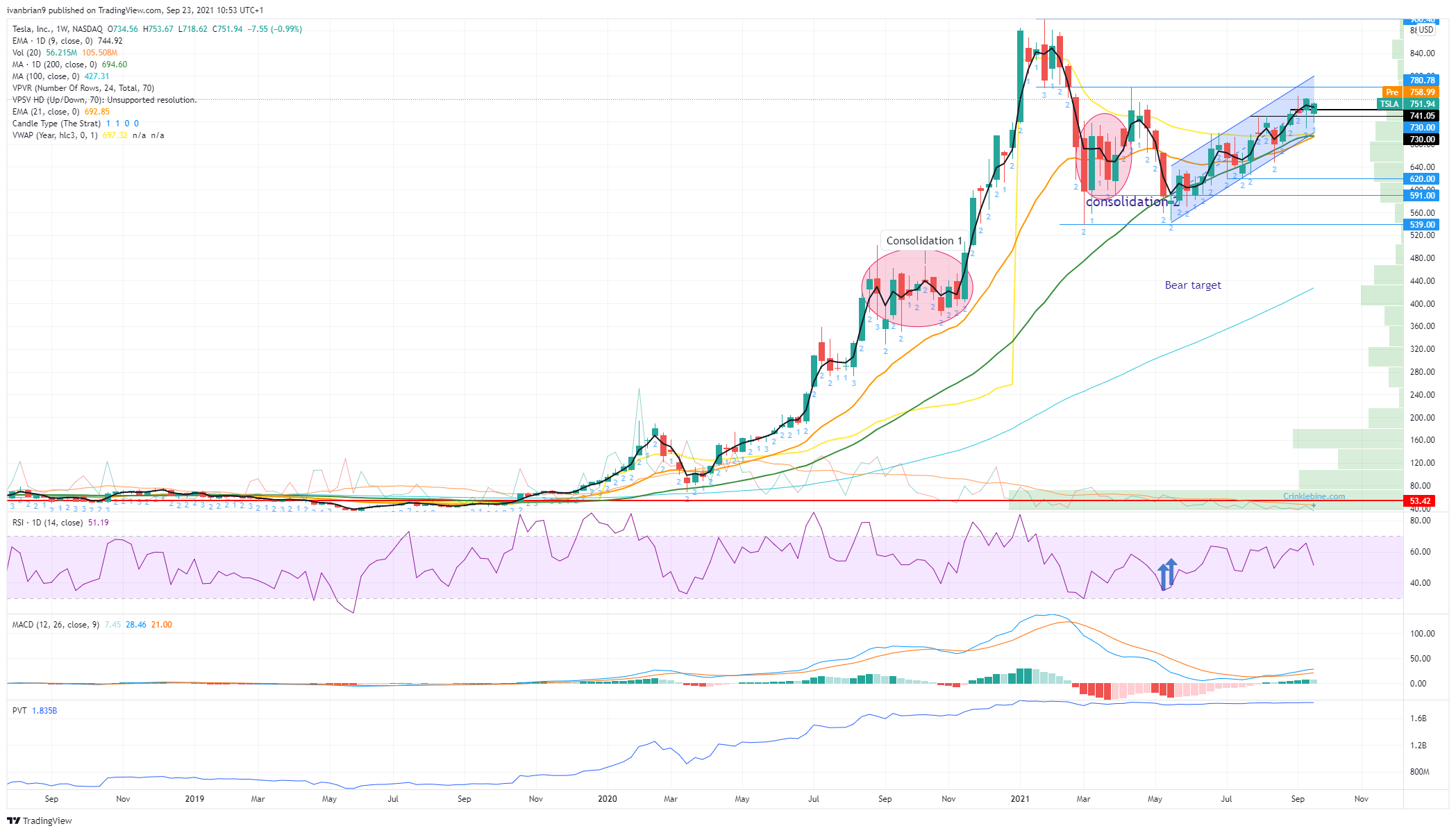Click the RSI value 51.19
Screen dimensions: 1456x833
click(99, 523)
